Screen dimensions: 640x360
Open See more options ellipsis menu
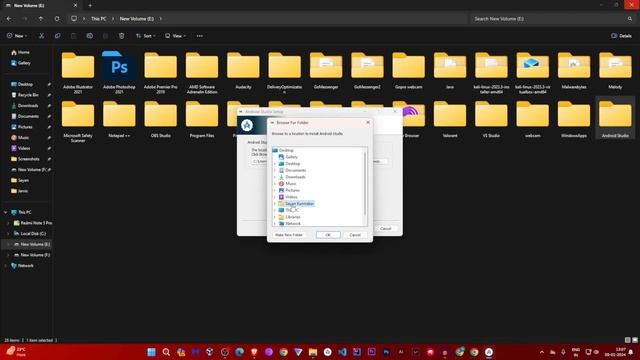point(200,36)
